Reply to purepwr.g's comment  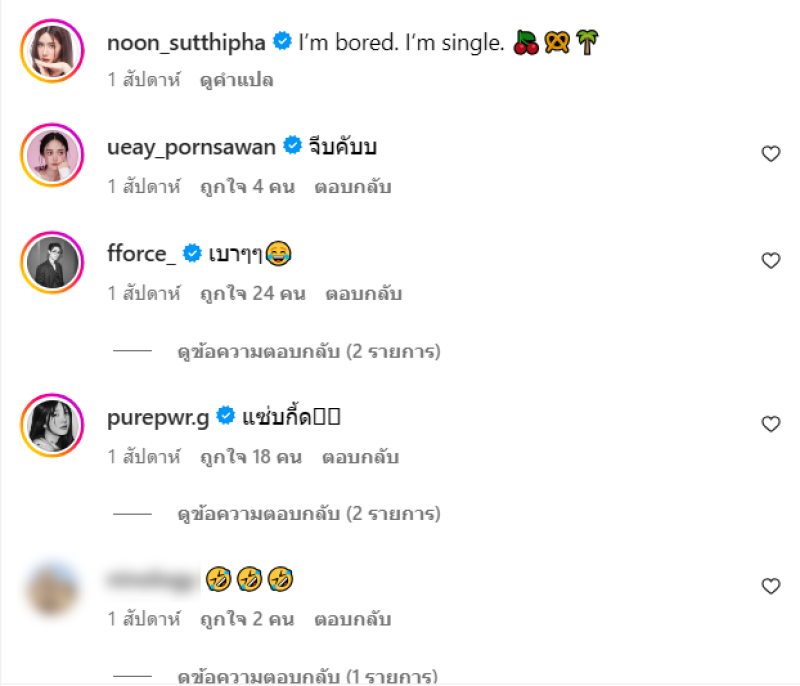pyautogui.click(x=360, y=457)
